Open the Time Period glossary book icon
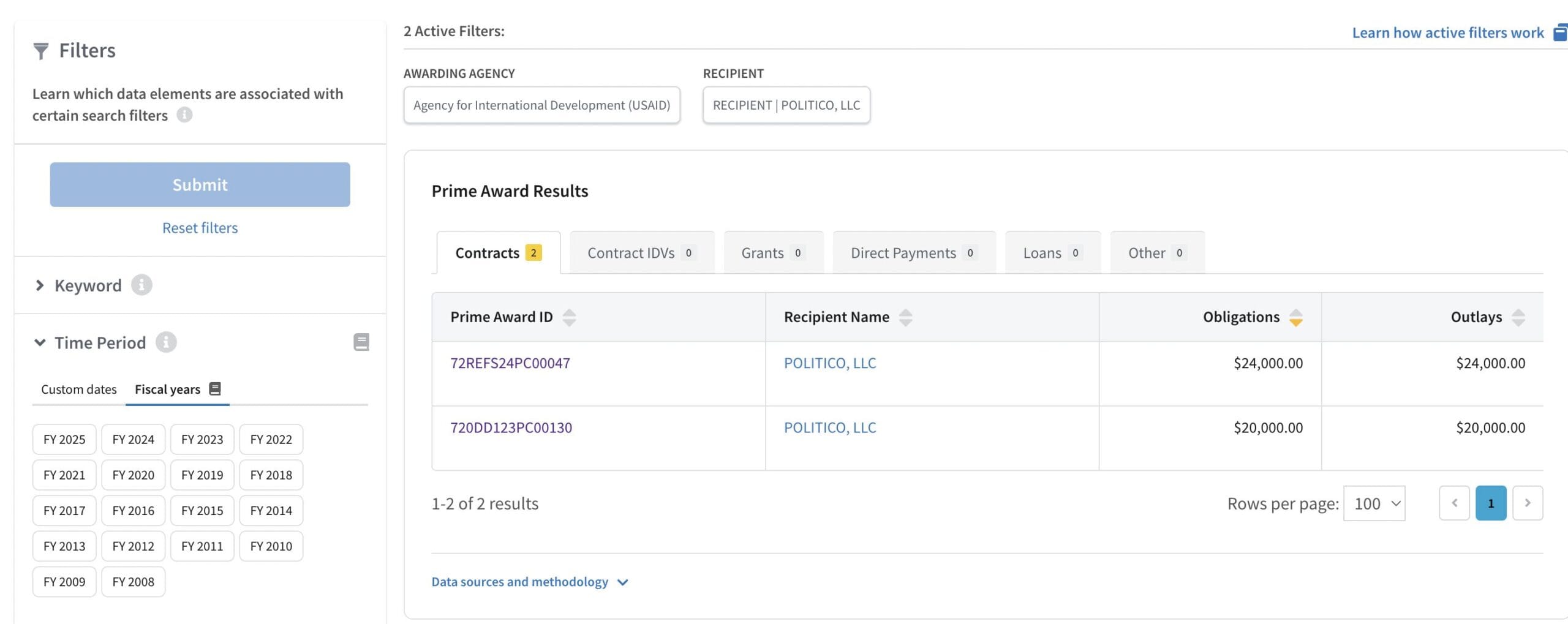 point(361,342)
